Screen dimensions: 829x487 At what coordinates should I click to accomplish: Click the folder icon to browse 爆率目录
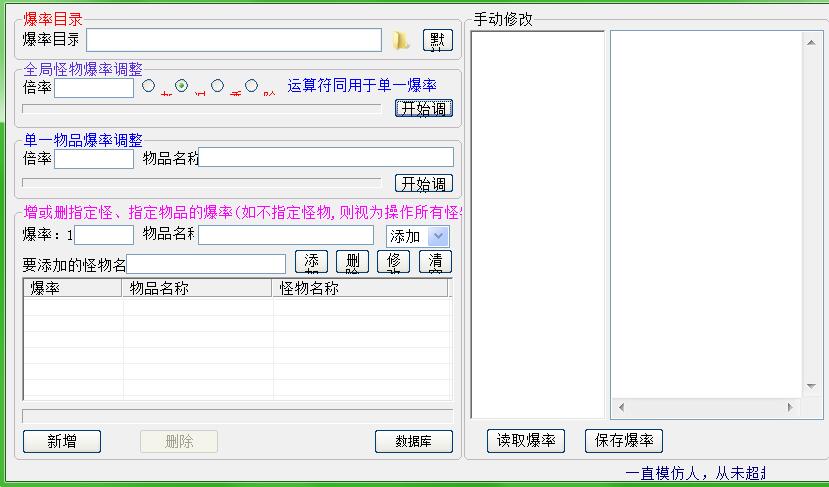401,40
